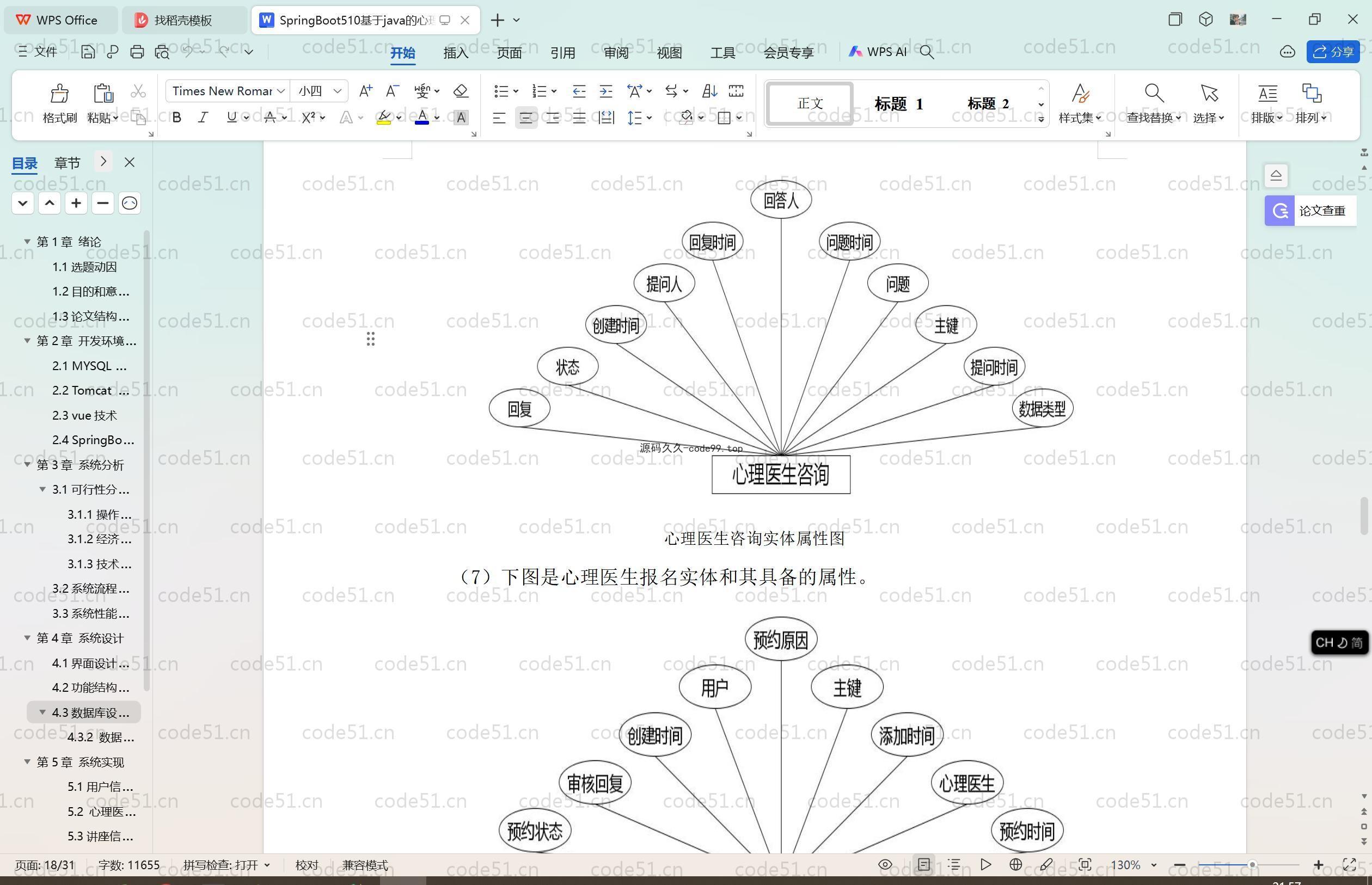
Task: Open Print Preview icon
Action: pyautogui.click(x=162, y=52)
